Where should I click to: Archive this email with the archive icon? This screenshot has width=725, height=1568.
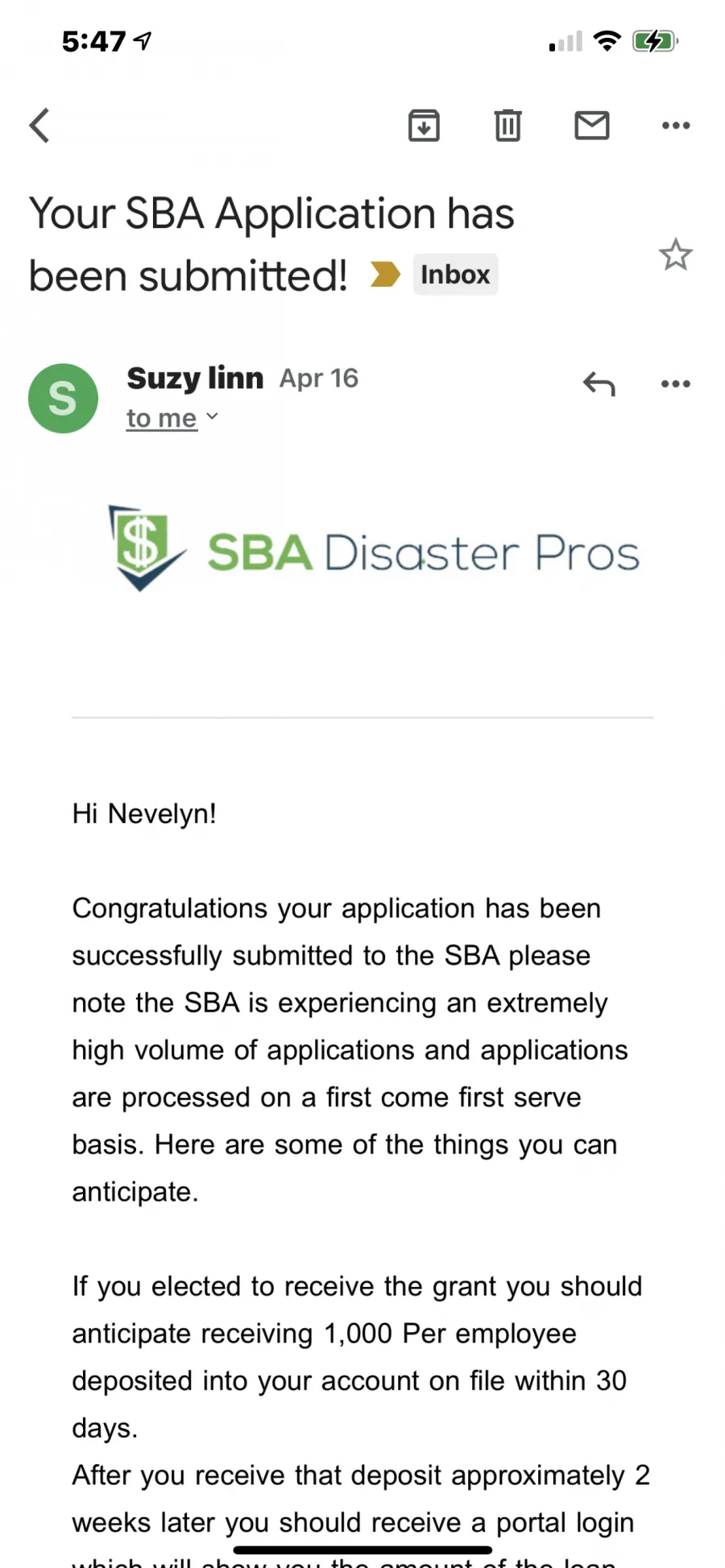coord(424,125)
